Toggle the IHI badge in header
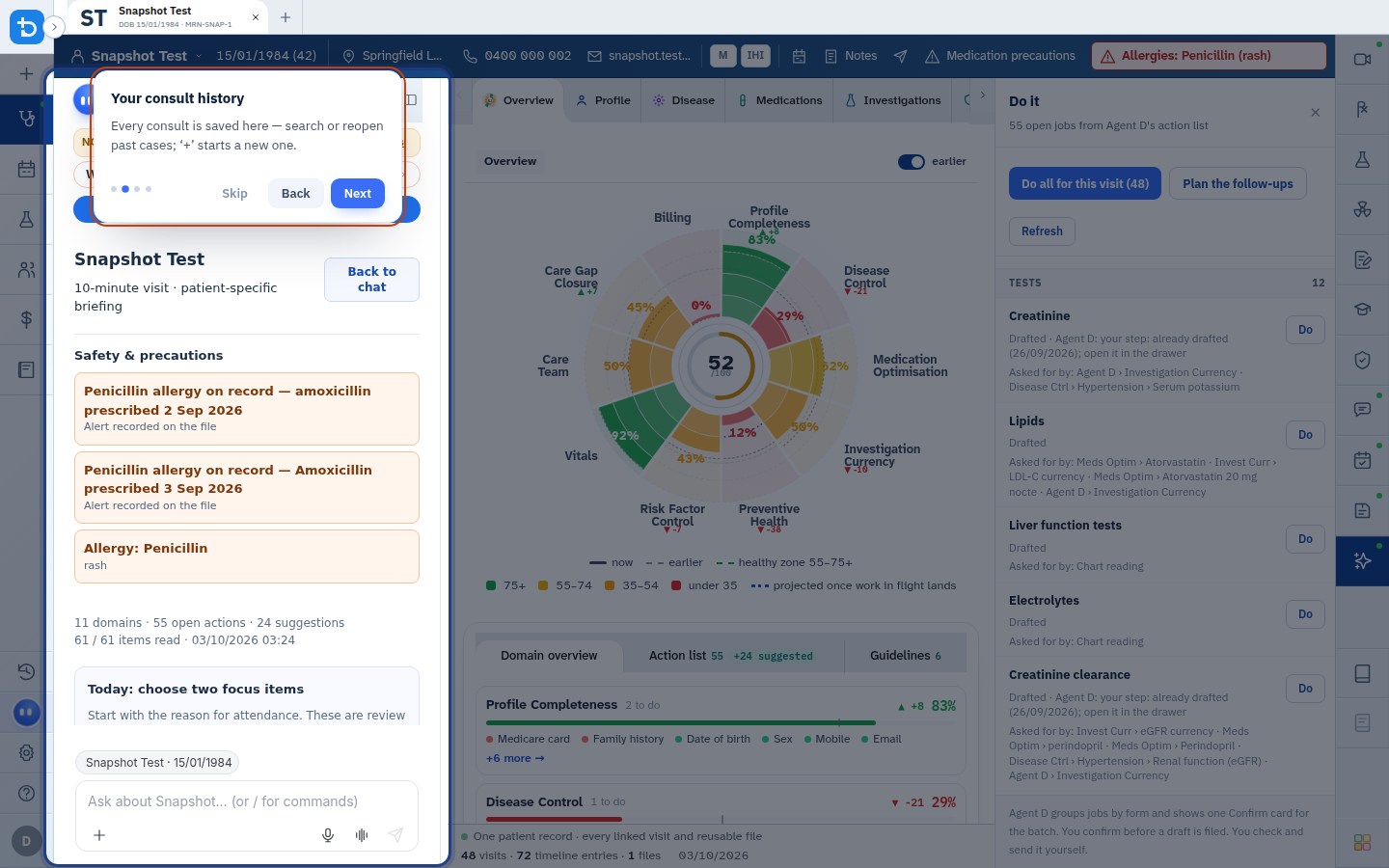Image resolution: width=1389 pixels, height=868 pixels. point(755,56)
